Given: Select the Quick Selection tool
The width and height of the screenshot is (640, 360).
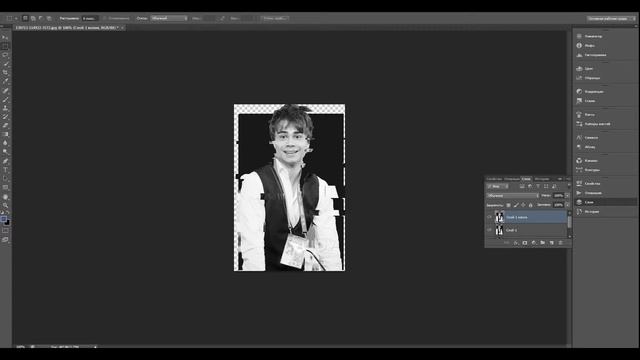Looking at the screenshot, I should pyautogui.click(x=5, y=64).
